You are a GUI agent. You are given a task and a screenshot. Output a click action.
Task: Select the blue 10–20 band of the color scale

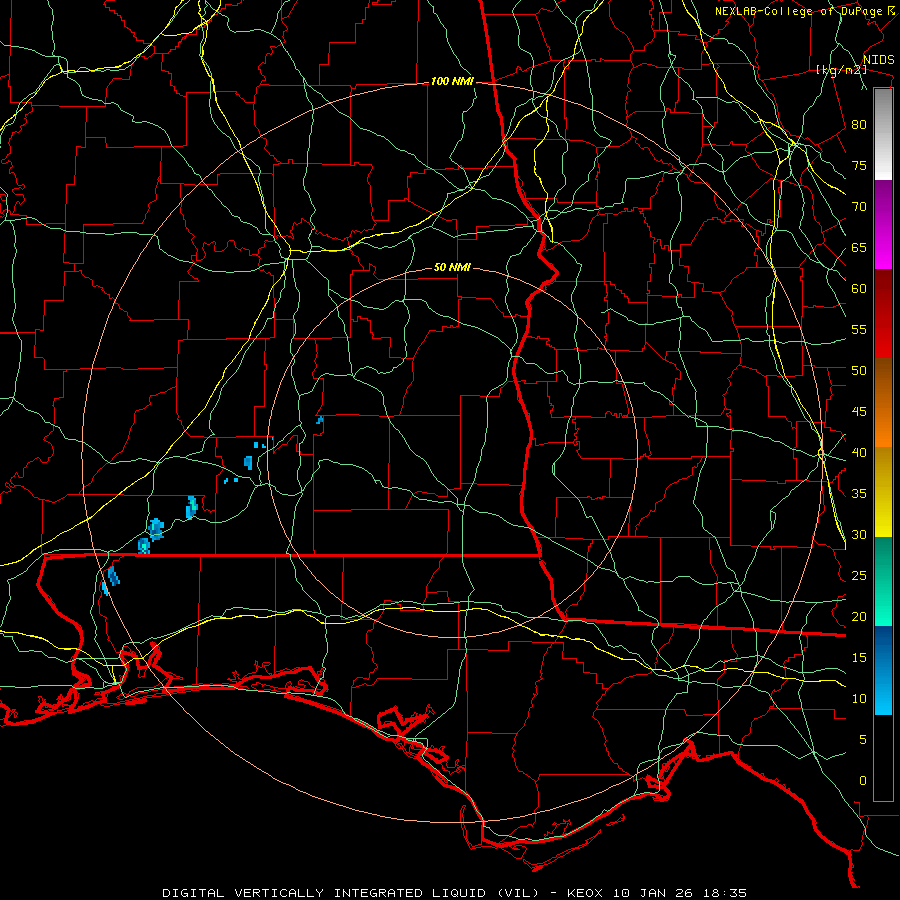point(883,670)
